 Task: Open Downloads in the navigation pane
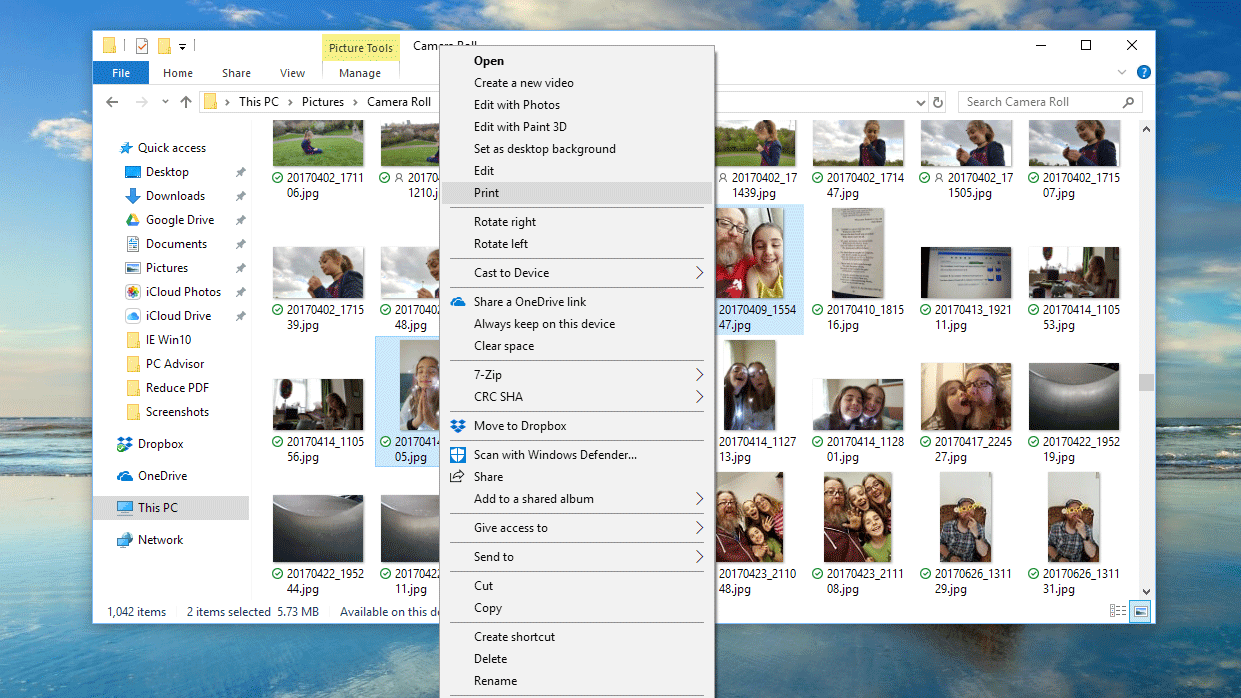pyautogui.click(x=166, y=196)
